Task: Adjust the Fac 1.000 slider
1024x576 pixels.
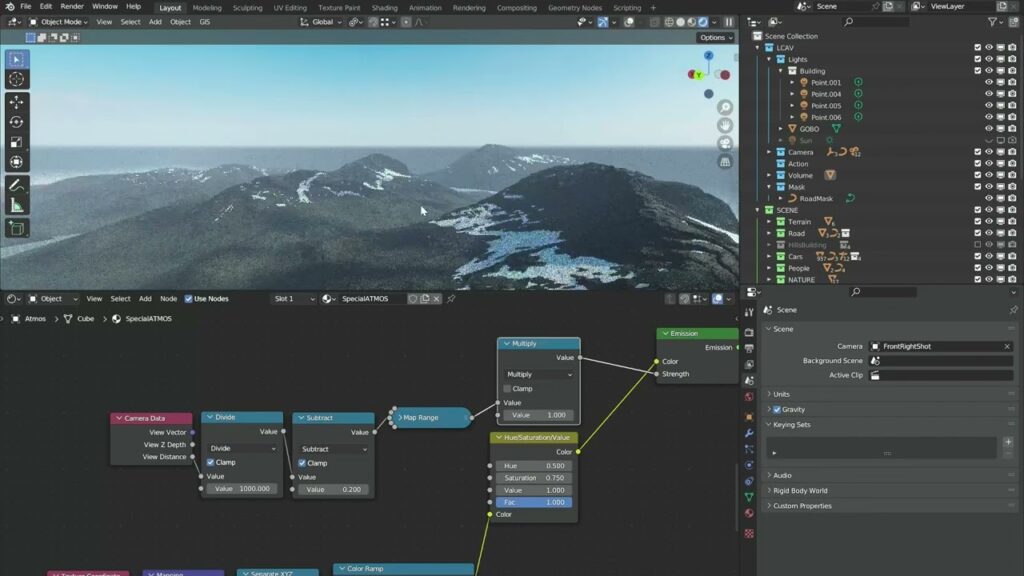Action: click(x=534, y=502)
